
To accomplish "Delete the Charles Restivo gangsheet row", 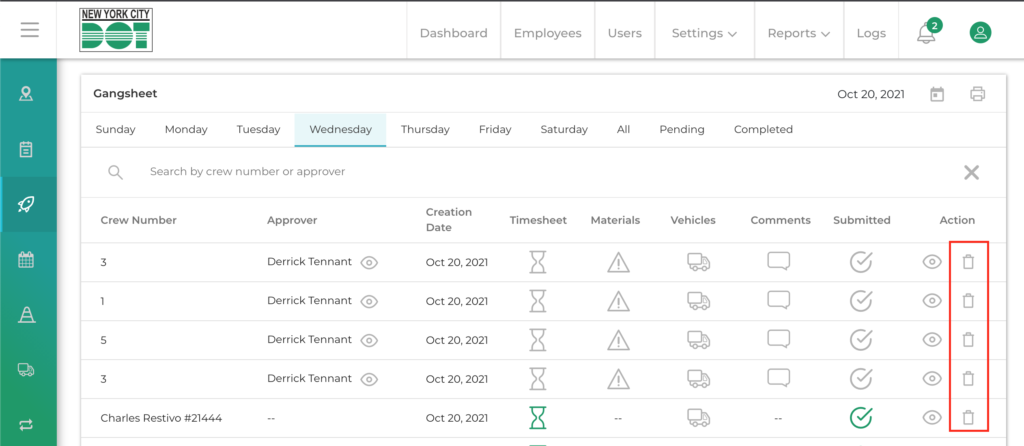I will [x=967, y=418].
